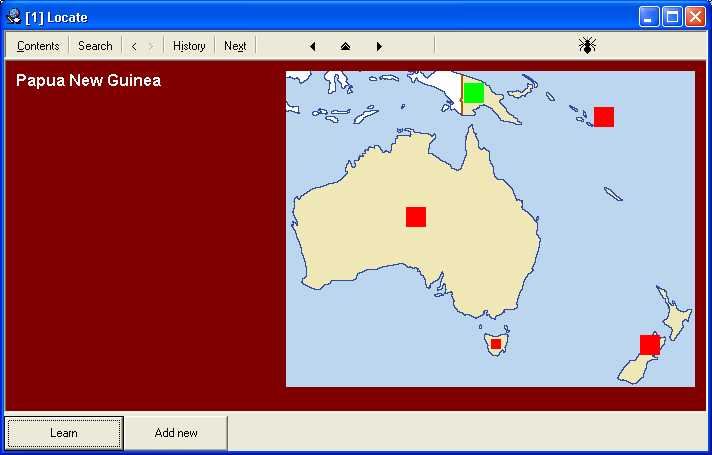This screenshot has width=712, height=455.
Task: Select the green square on Papua New Guinea
Action: pyautogui.click(x=474, y=93)
